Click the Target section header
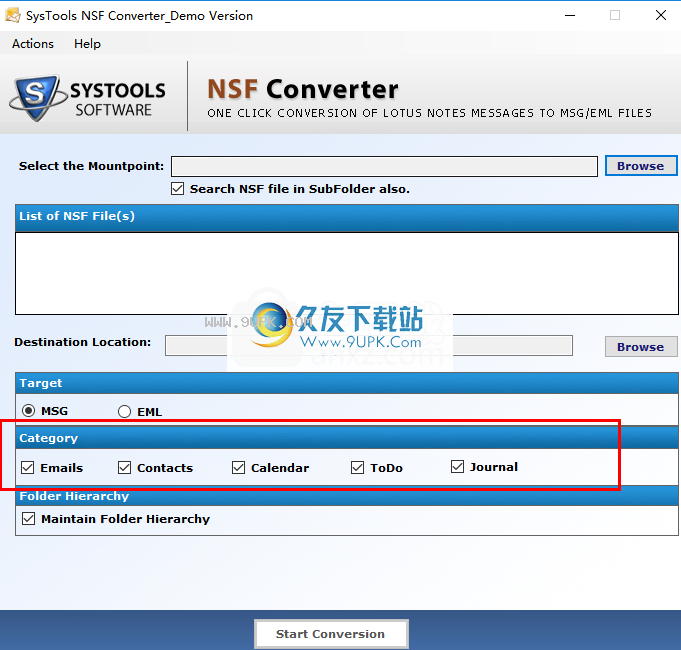This screenshot has width=681, height=650. click(x=347, y=383)
